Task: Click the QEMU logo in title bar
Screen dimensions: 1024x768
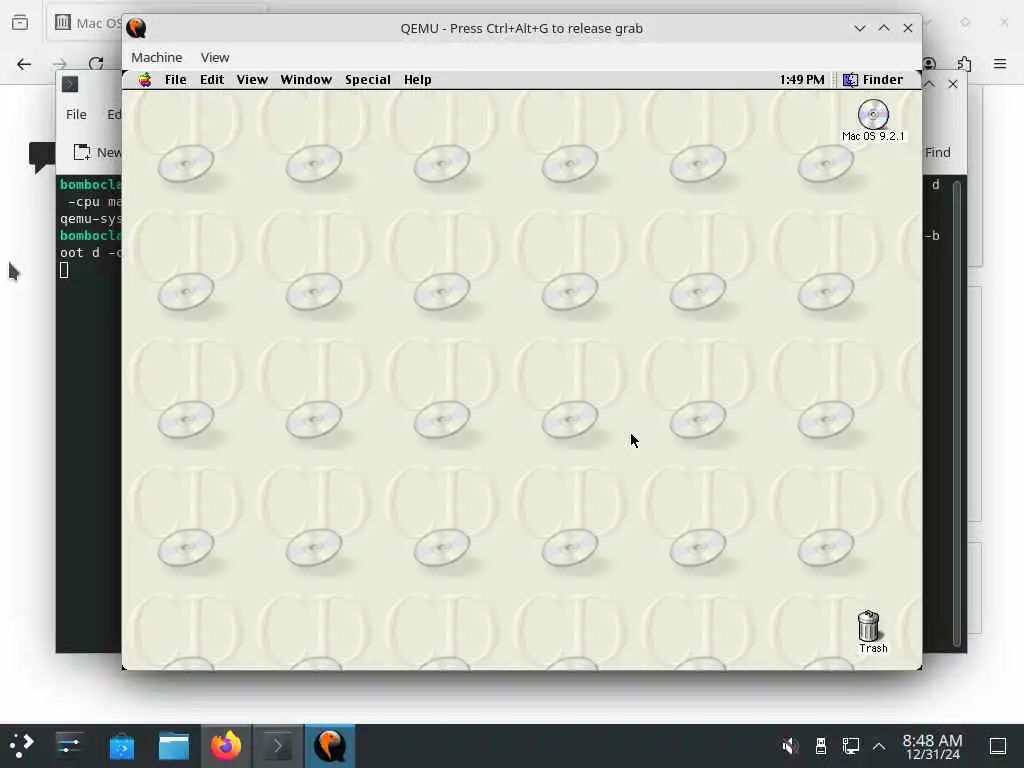Action: (x=136, y=28)
